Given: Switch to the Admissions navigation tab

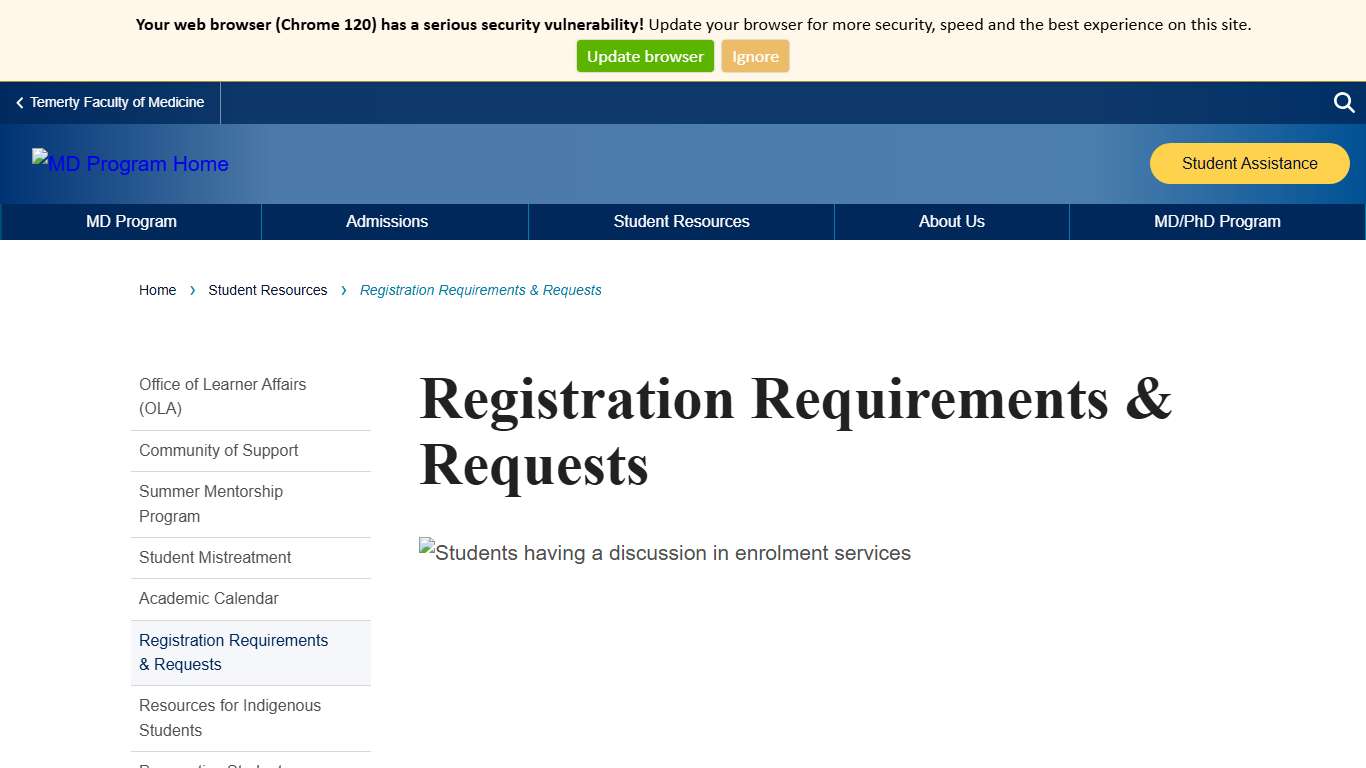Looking at the screenshot, I should [387, 221].
